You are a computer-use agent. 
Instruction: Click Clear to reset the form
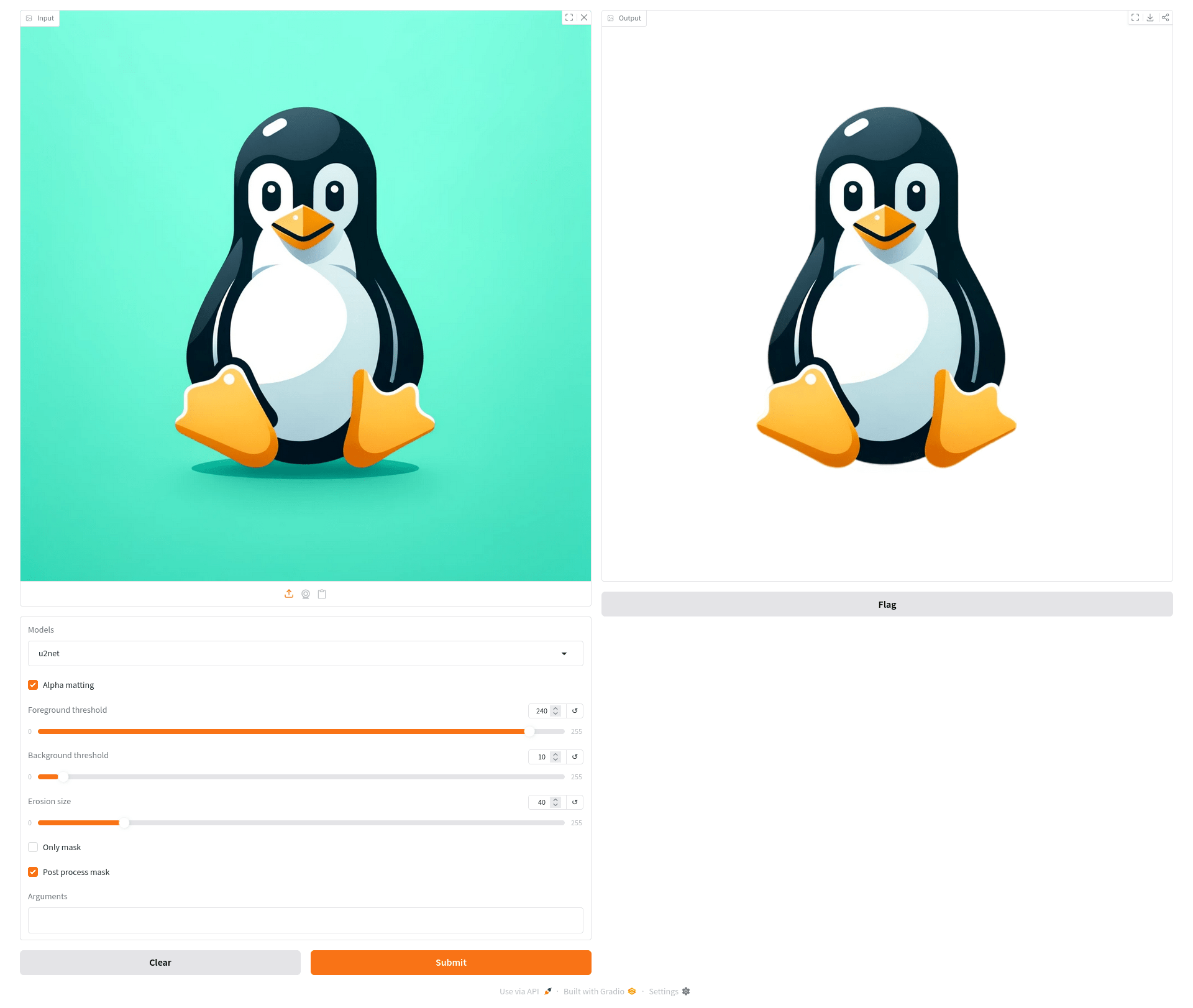click(x=160, y=962)
